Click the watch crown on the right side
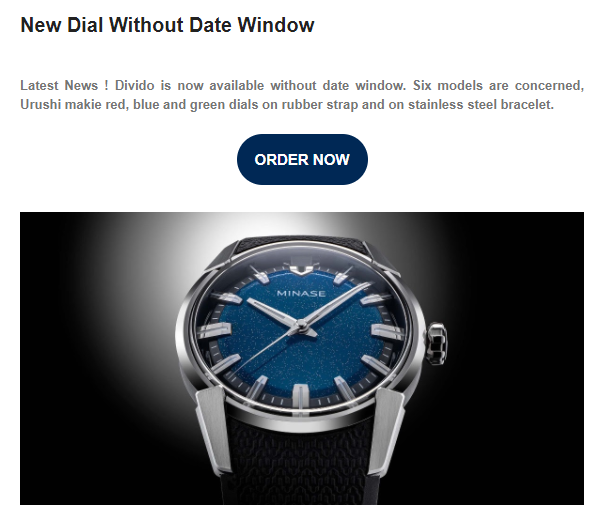This screenshot has width=609, height=522. pyautogui.click(x=437, y=344)
